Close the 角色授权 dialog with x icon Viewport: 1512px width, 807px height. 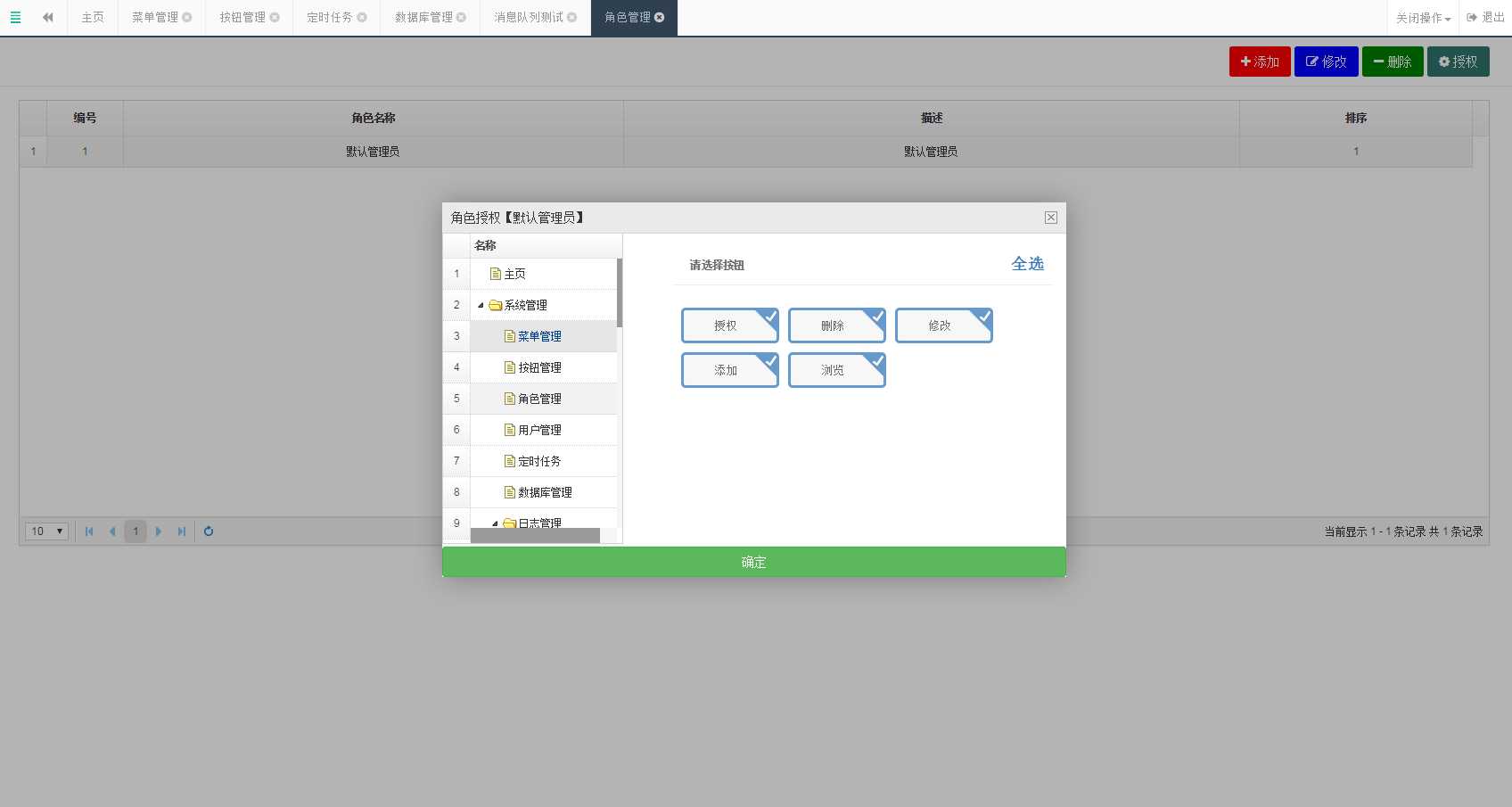point(1051,218)
